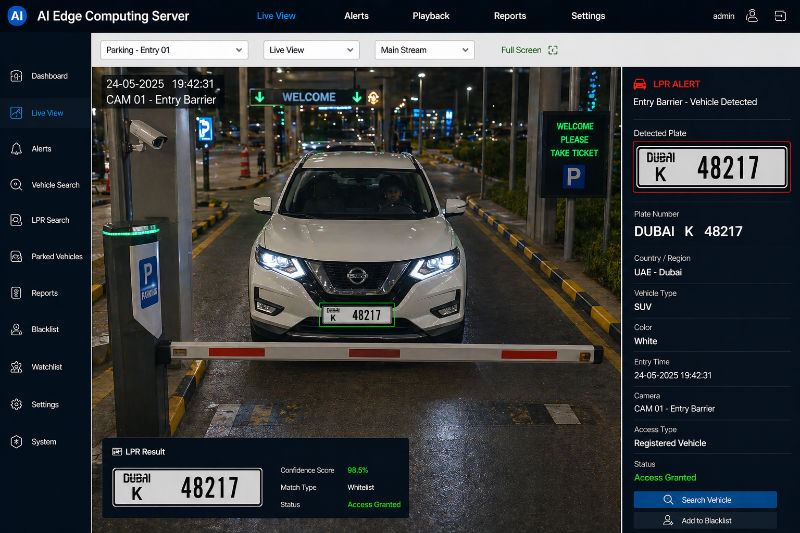
Task: Click the green plate detection box on car
Action: pyautogui.click(x=357, y=315)
